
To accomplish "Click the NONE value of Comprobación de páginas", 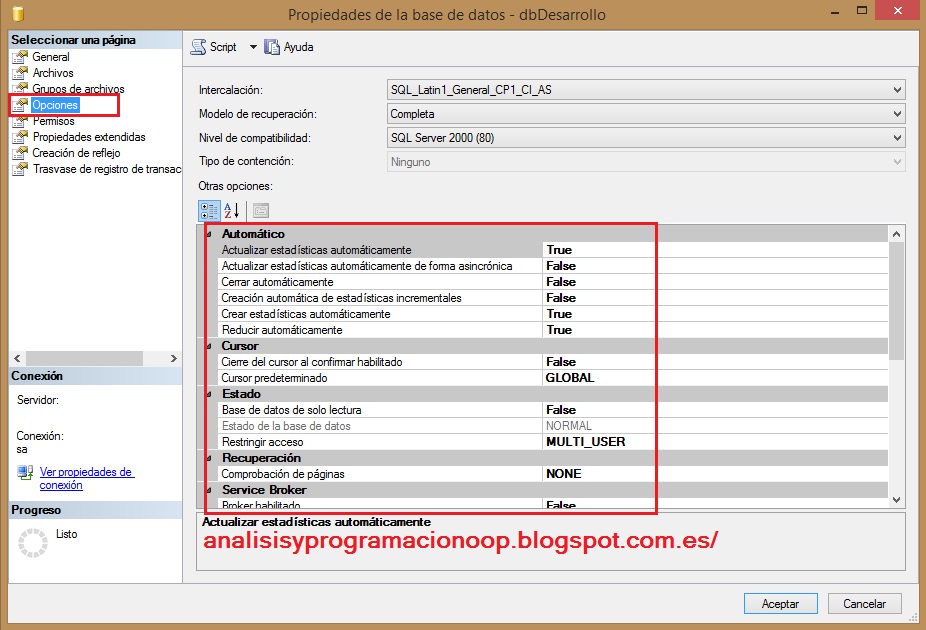I will click(563, 474).
